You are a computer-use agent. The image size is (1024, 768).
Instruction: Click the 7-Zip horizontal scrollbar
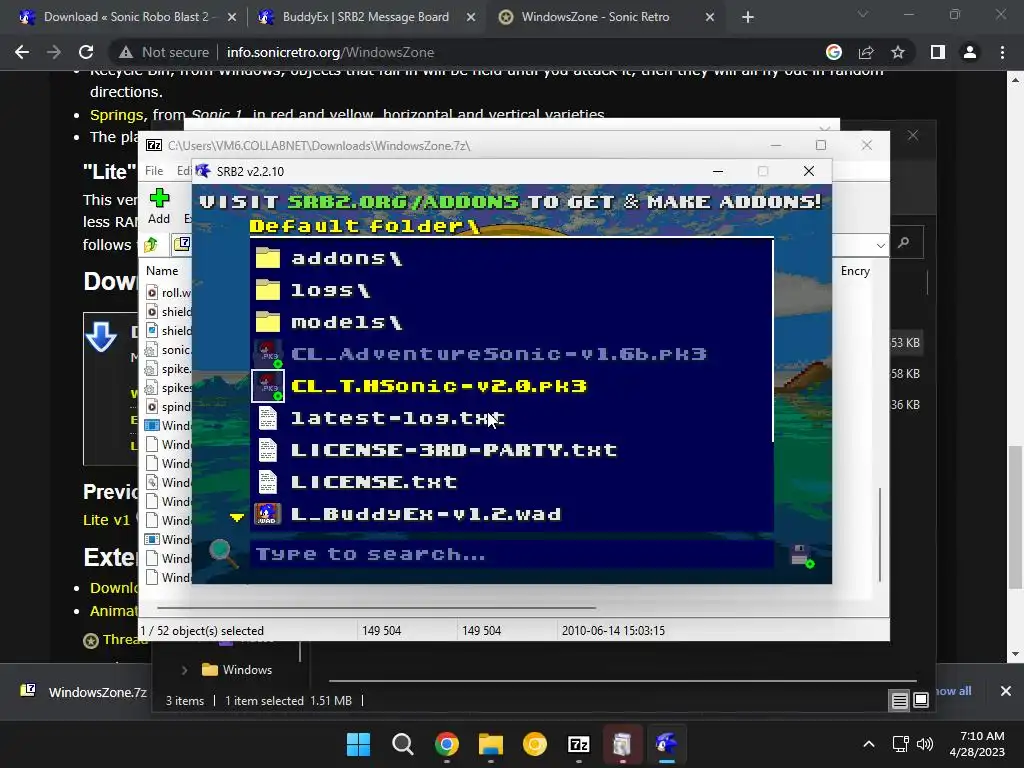[x=376, y=607]
